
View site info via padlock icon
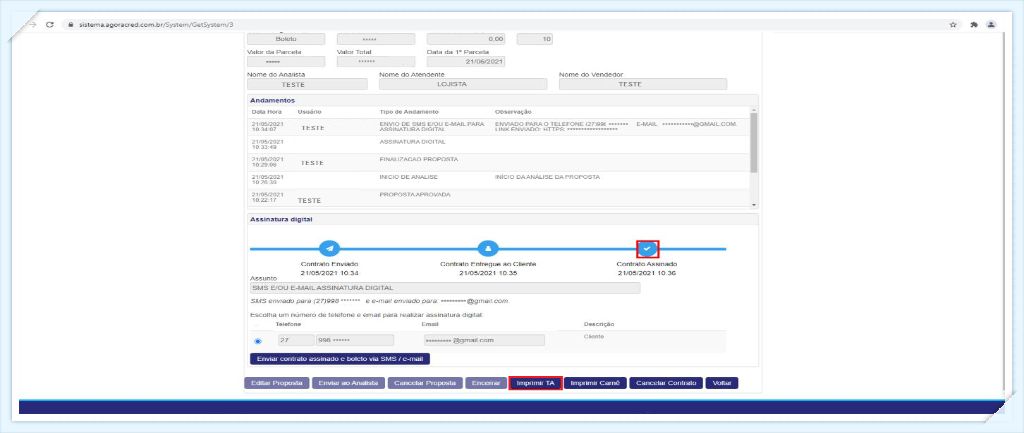point(70,25)
